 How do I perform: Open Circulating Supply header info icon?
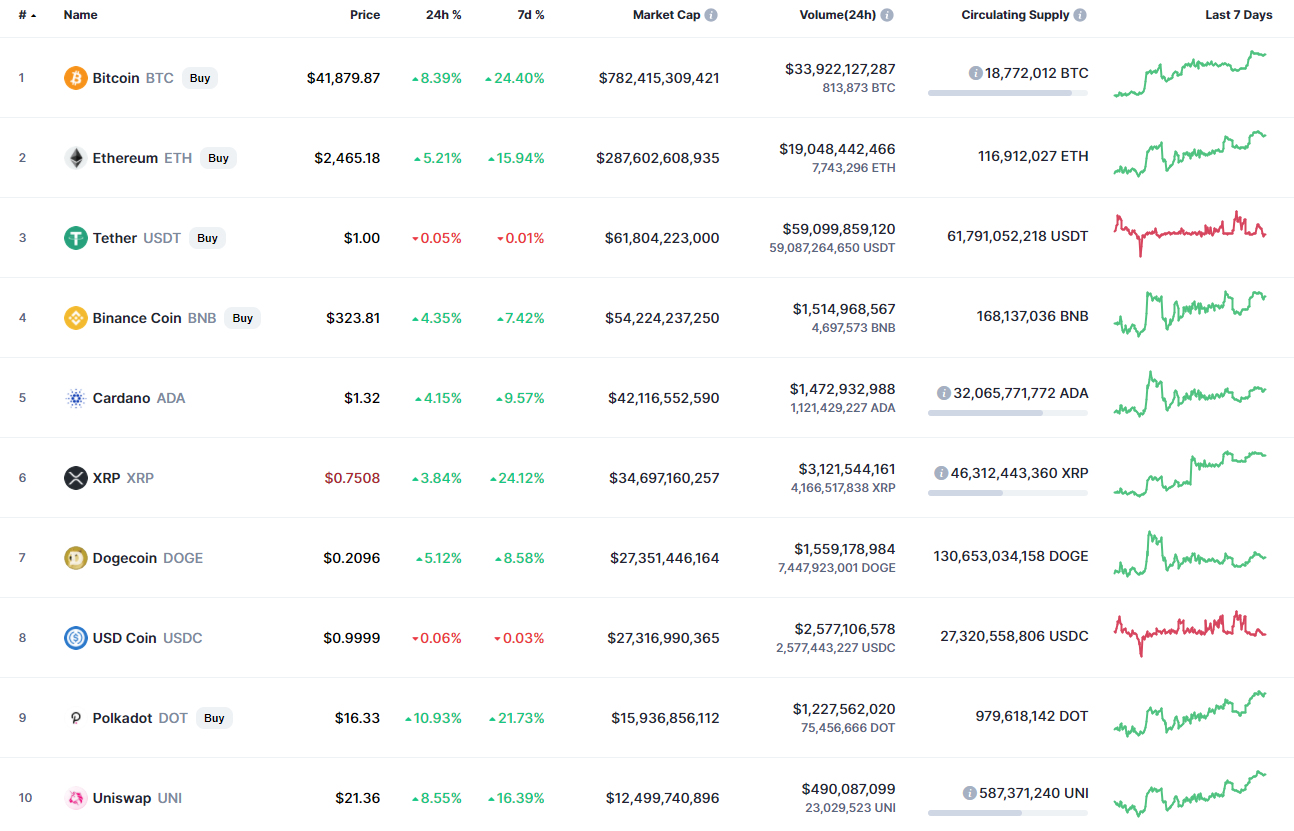[x=1080, y=15]
